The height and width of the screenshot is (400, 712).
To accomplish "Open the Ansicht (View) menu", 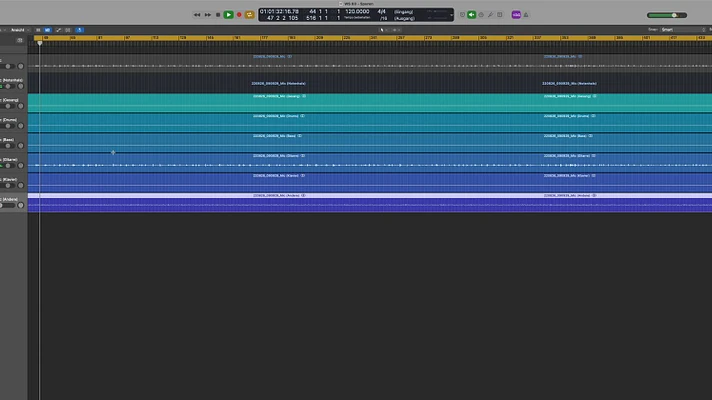I will tap(18, 30).
